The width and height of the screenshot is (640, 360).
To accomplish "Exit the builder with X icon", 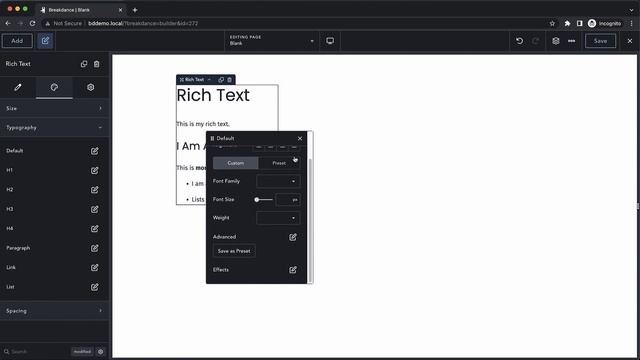I will pos(630,41).
